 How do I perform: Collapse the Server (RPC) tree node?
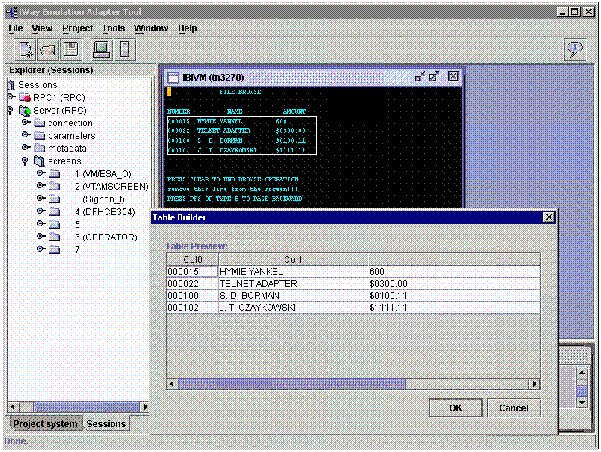tap(11, 110)
